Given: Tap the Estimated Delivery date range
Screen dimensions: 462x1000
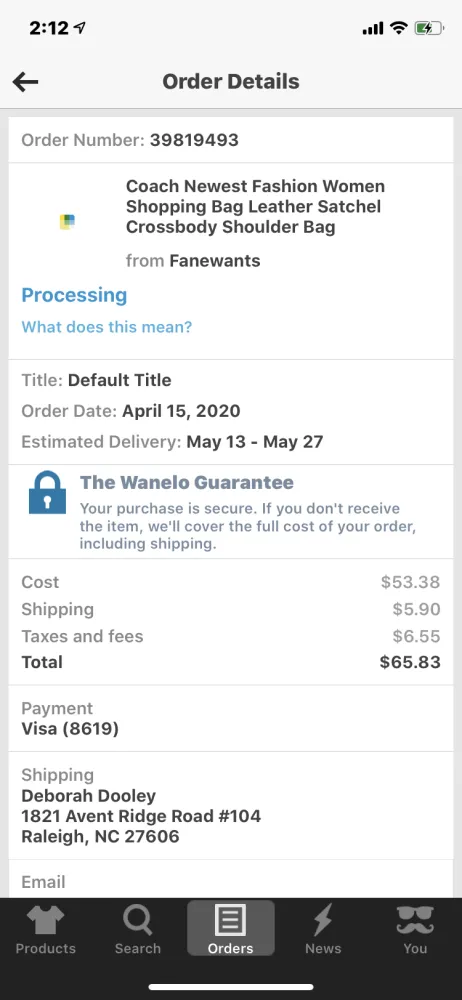Looking at the screenshot, I should point(255,442).
